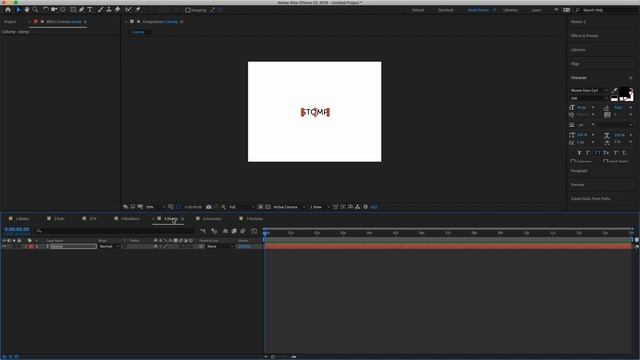Open the Effects & Presets panel
This screenshot has height=360, width=640.
click(x=584, y=36)
